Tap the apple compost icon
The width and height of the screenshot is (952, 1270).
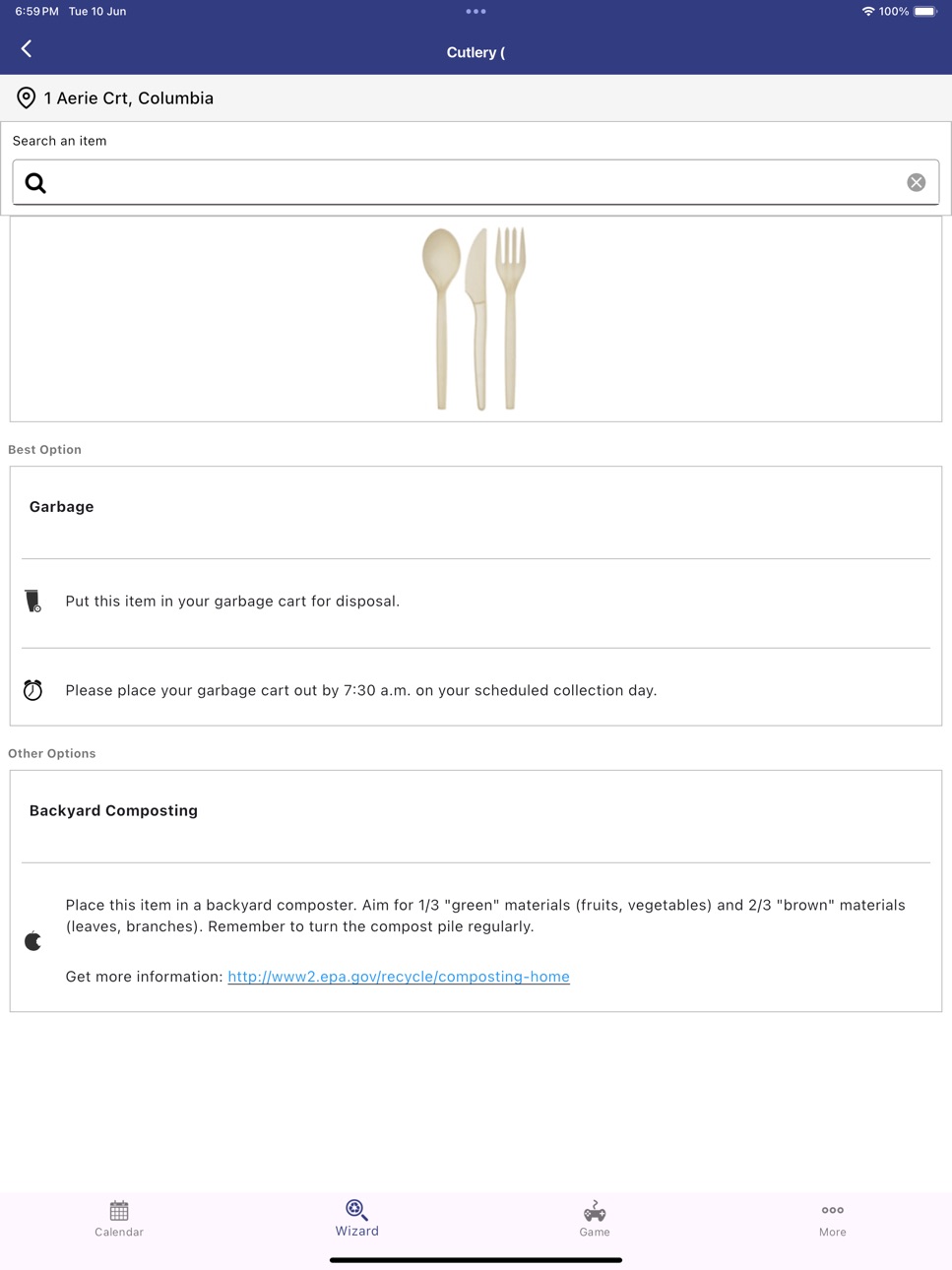click(x=32, y=941)
